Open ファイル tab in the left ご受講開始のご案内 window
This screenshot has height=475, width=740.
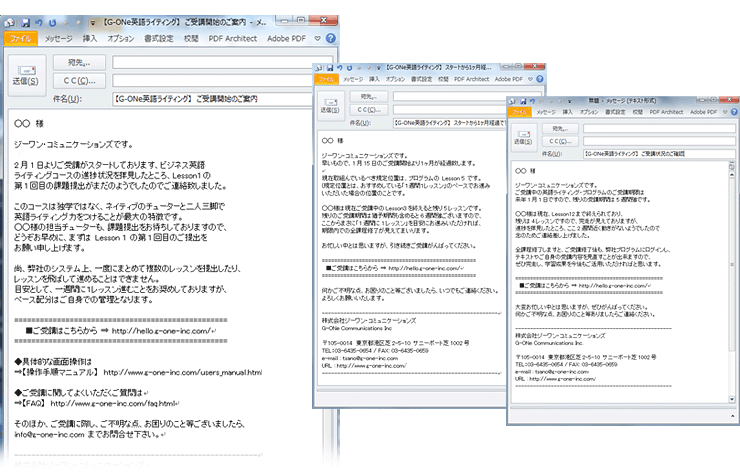[x=21, y=39]
